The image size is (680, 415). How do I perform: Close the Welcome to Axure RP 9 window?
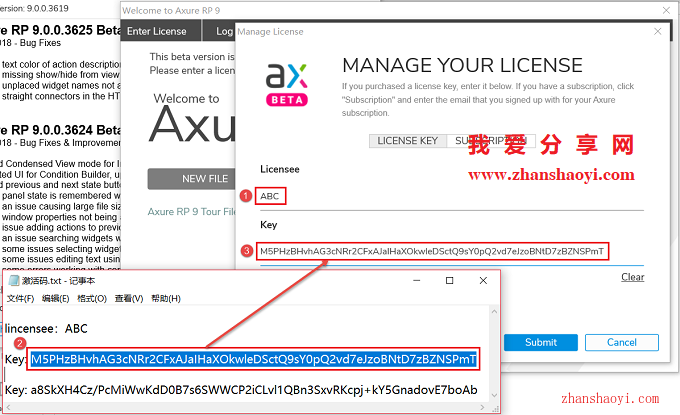coord(666,10)
